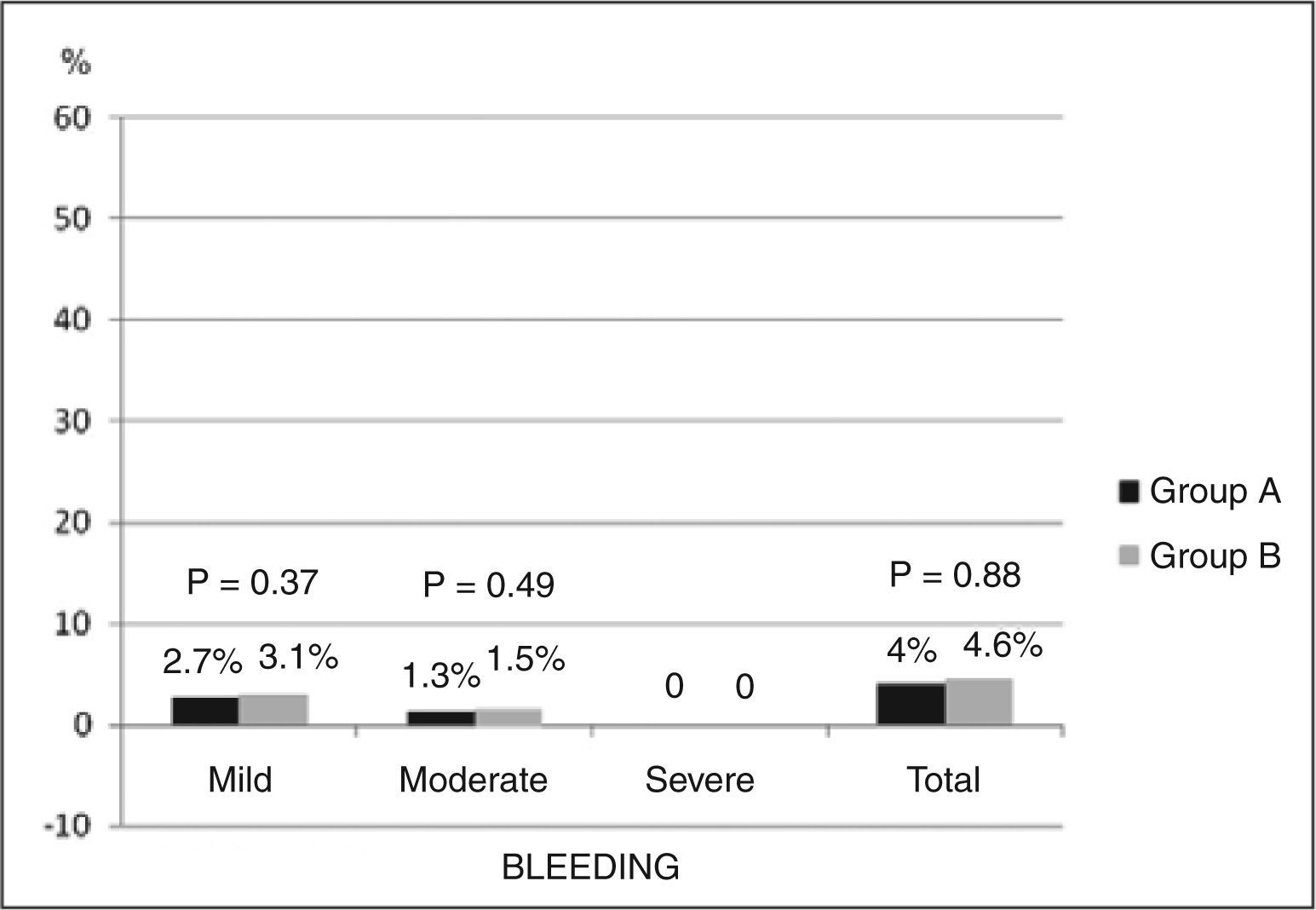Click the P = 0.88 annotation
The width and height of the screenshot is (1316, 910).
(955, 575)
